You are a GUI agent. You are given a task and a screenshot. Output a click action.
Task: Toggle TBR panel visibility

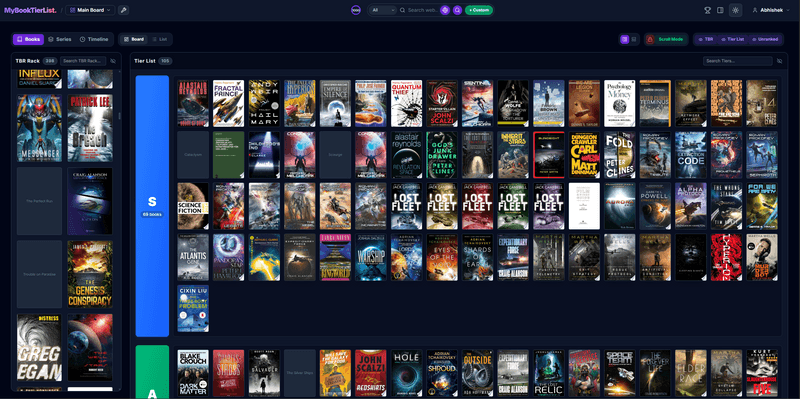[706, 39]
